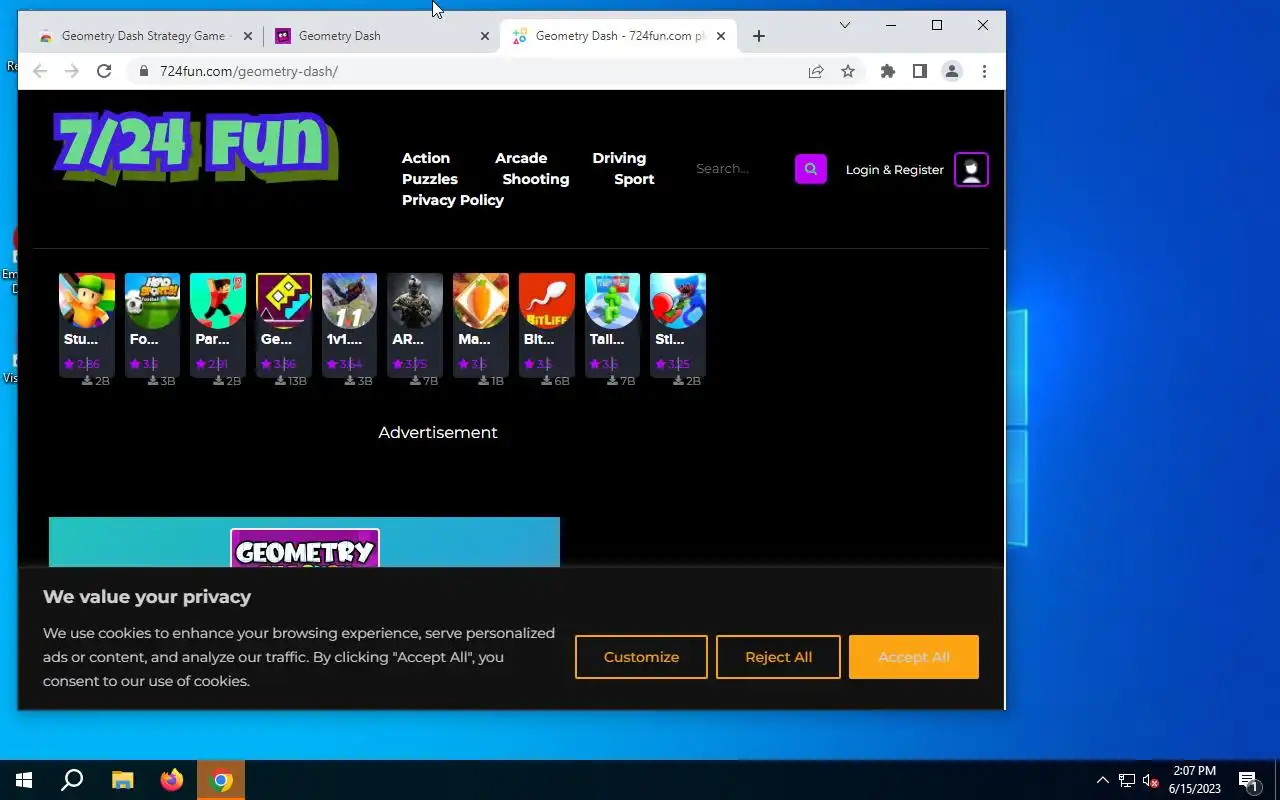Open the BitLife game thumbnail

547,301
